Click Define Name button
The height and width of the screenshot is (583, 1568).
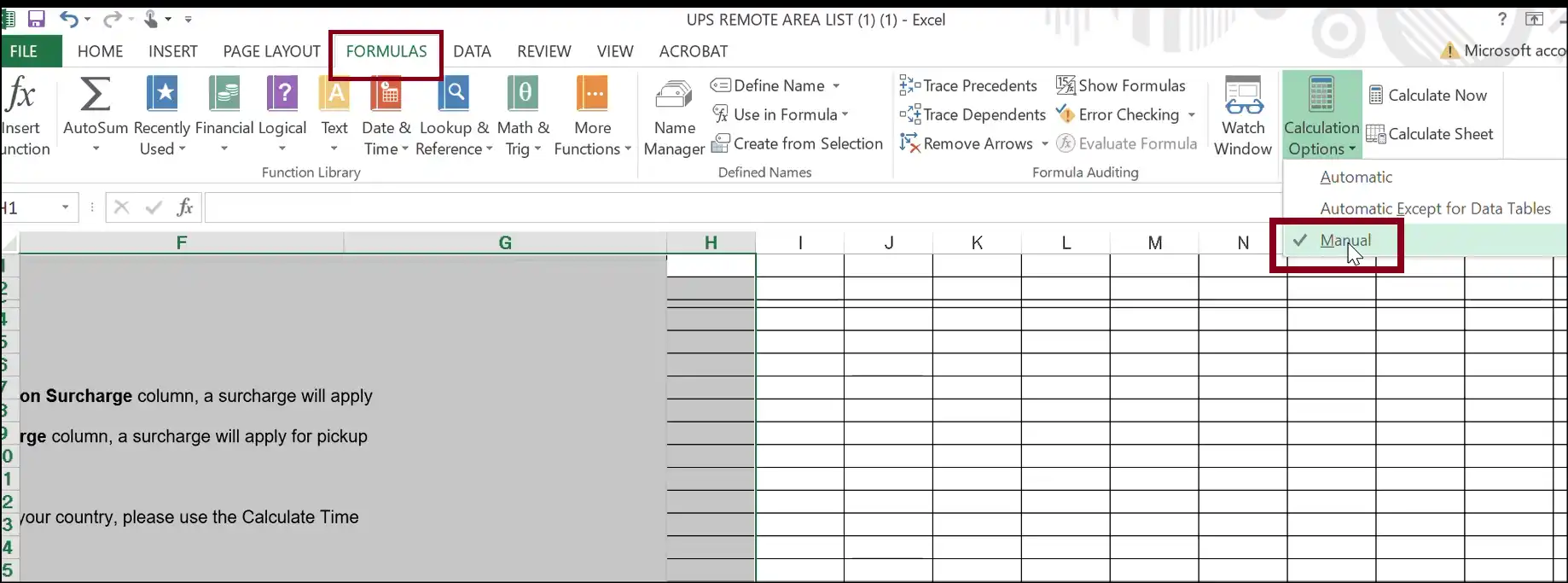tap(768, 85)
